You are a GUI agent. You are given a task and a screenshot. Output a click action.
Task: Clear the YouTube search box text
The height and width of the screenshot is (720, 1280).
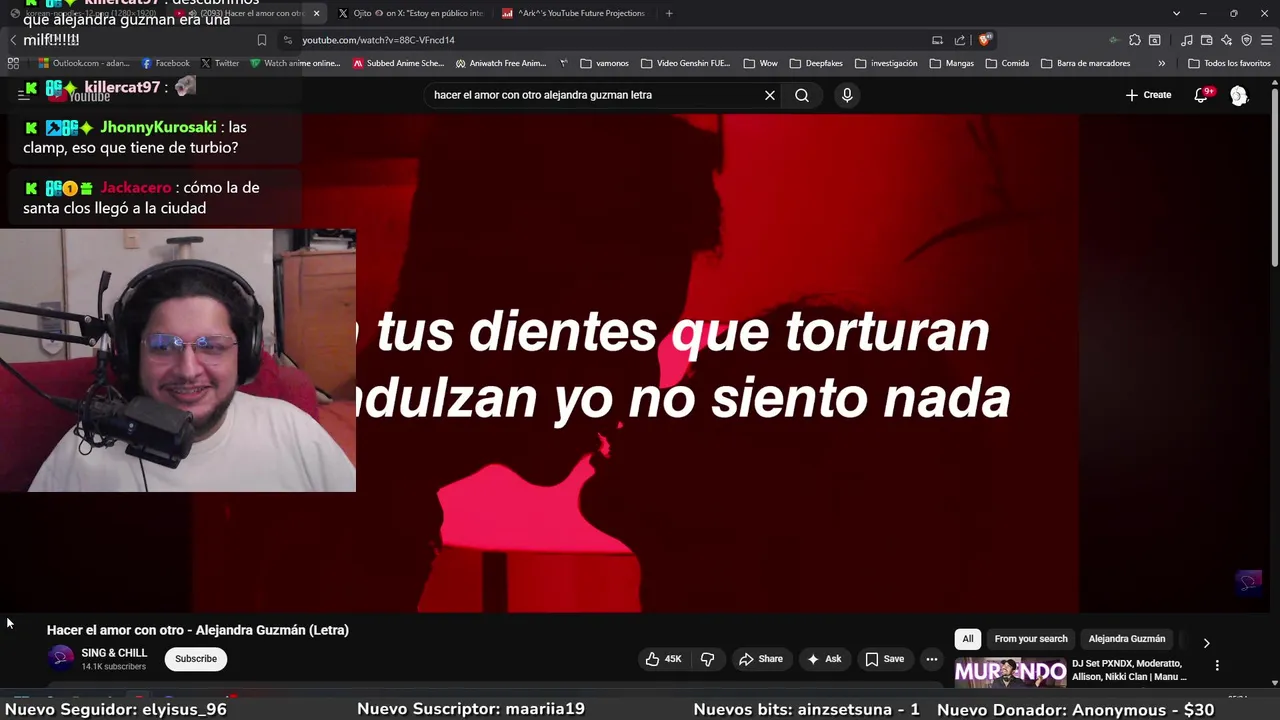click(x=770, y=95)
